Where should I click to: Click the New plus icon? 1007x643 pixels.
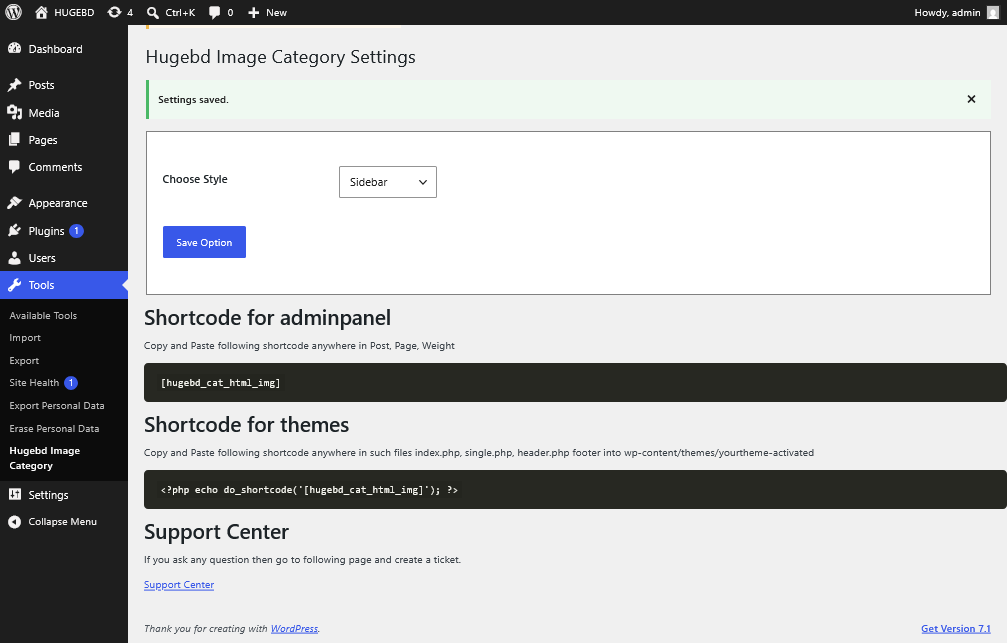pos(254,12)
